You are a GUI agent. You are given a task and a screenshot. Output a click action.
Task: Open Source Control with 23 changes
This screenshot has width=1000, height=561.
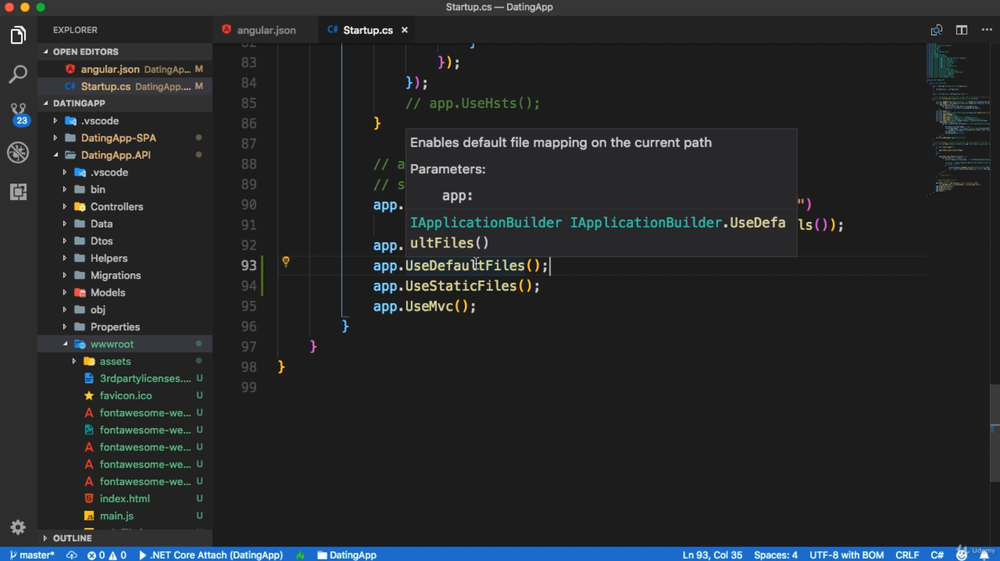18,113
